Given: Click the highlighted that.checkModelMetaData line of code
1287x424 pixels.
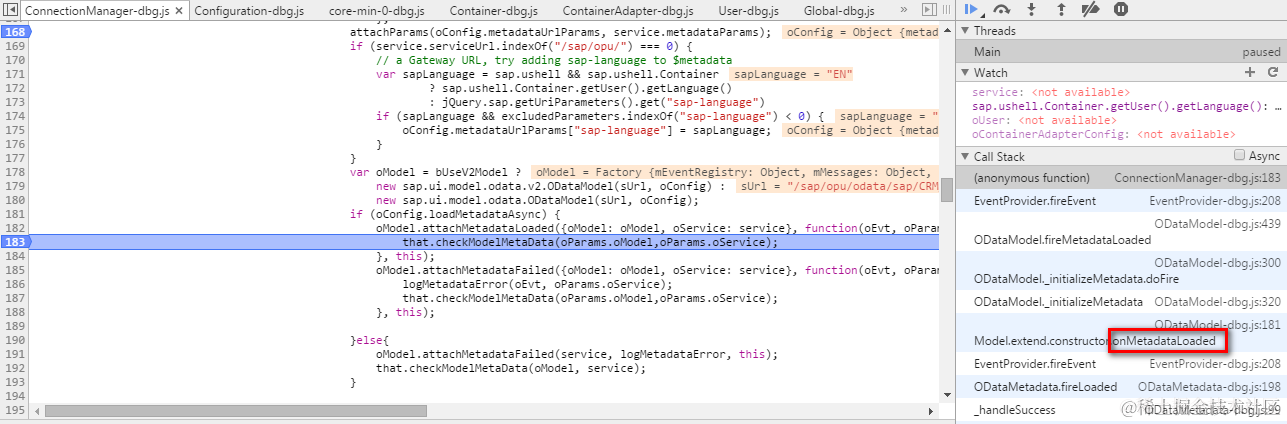Looking at the screenshot, I should coord(590,242).
